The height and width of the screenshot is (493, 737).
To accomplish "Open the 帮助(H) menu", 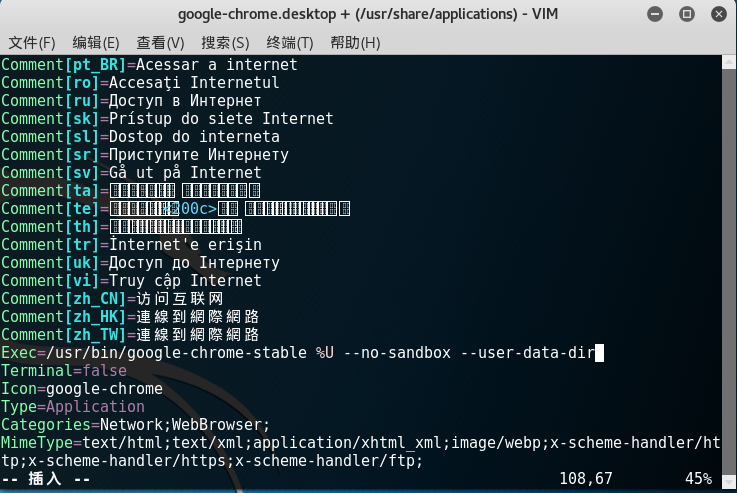I will click(x=354, y=43).
